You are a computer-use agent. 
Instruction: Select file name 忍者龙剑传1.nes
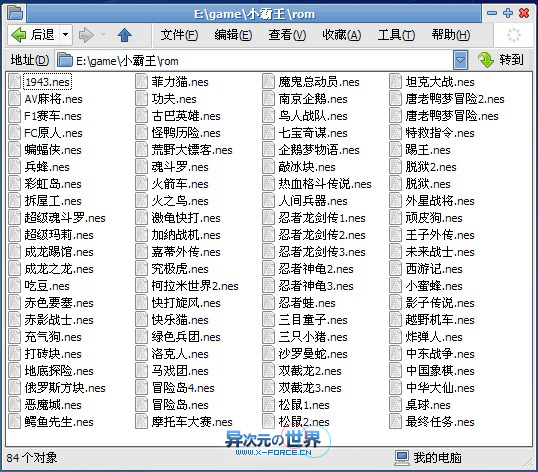click(322, 218)
